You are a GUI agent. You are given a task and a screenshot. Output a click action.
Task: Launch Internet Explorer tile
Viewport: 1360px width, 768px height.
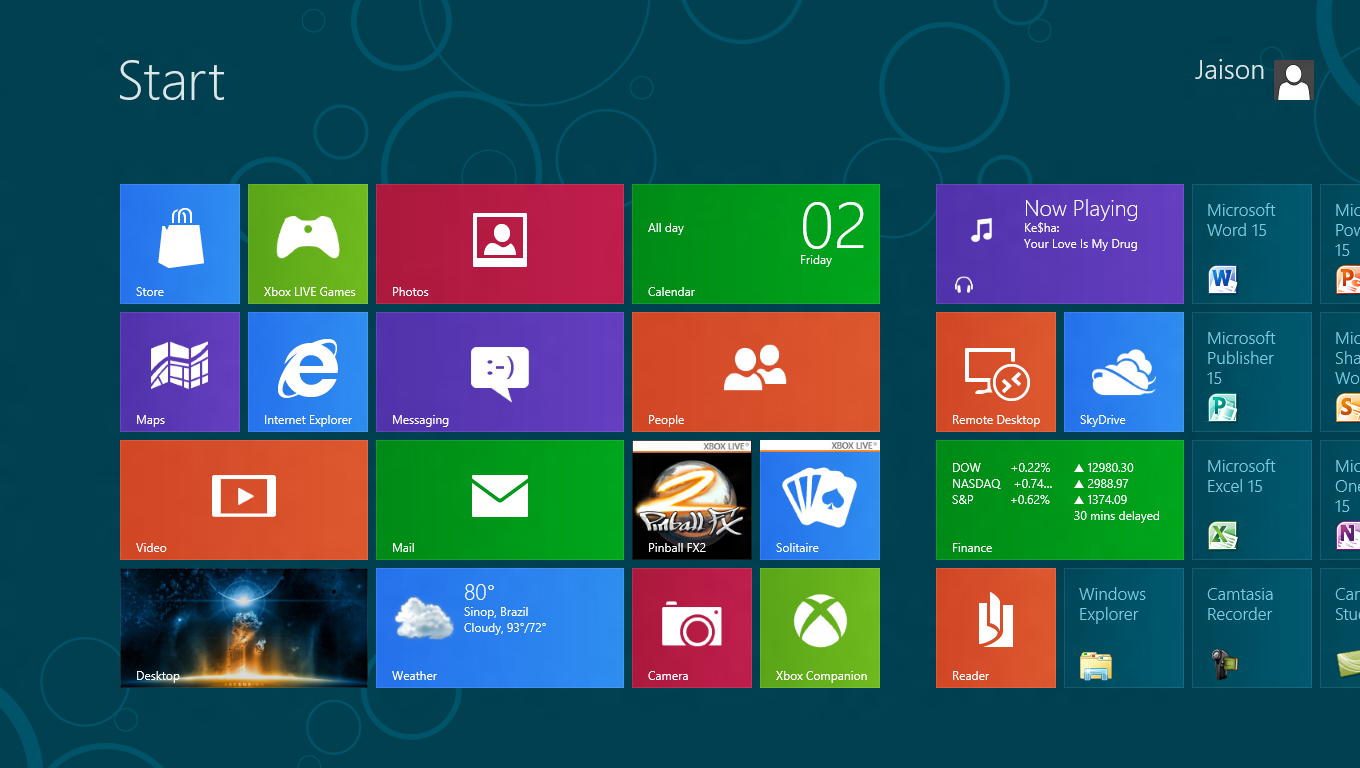(x=308, y=372)
